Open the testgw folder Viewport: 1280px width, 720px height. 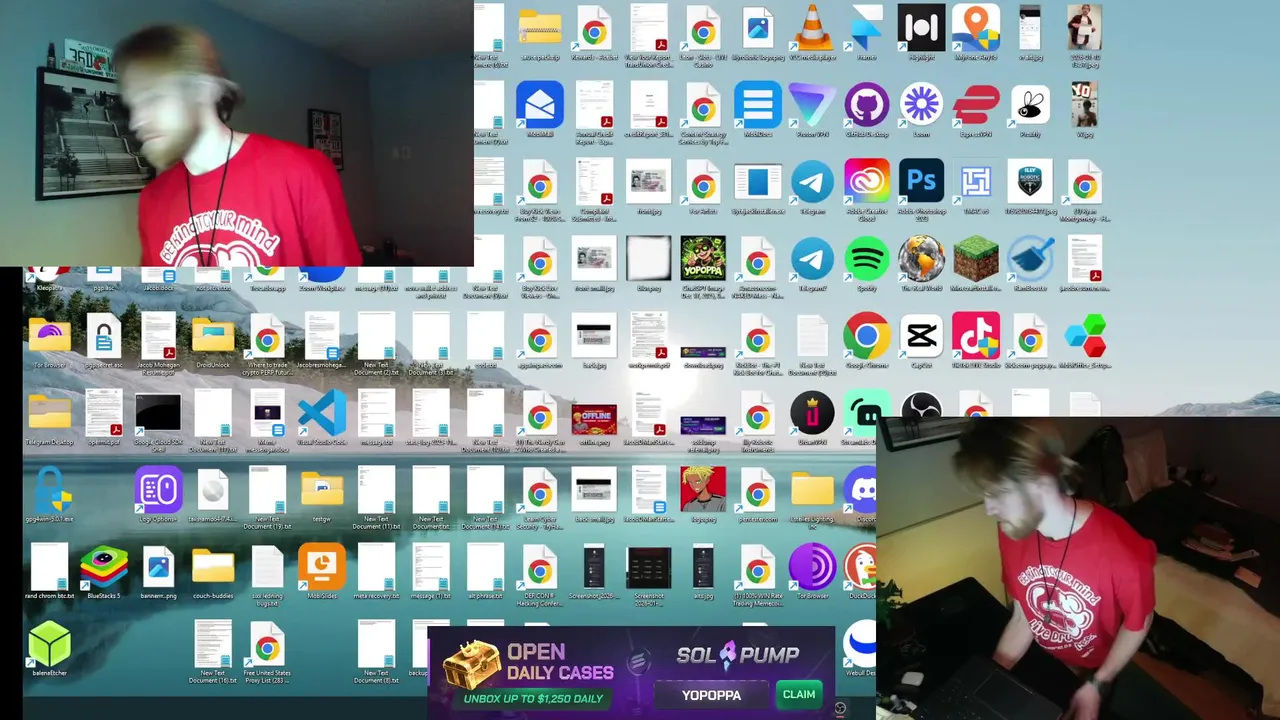pyautogui.click(x=322, y=492)
